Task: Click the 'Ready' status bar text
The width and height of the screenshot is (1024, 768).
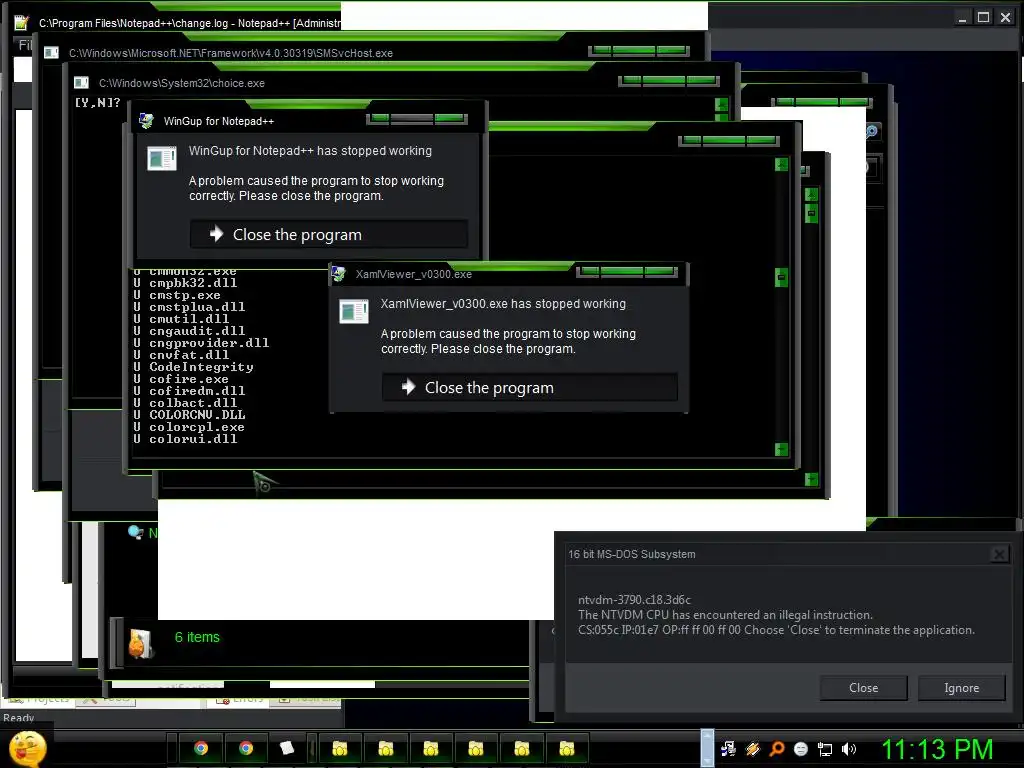Action: [18, 718]
